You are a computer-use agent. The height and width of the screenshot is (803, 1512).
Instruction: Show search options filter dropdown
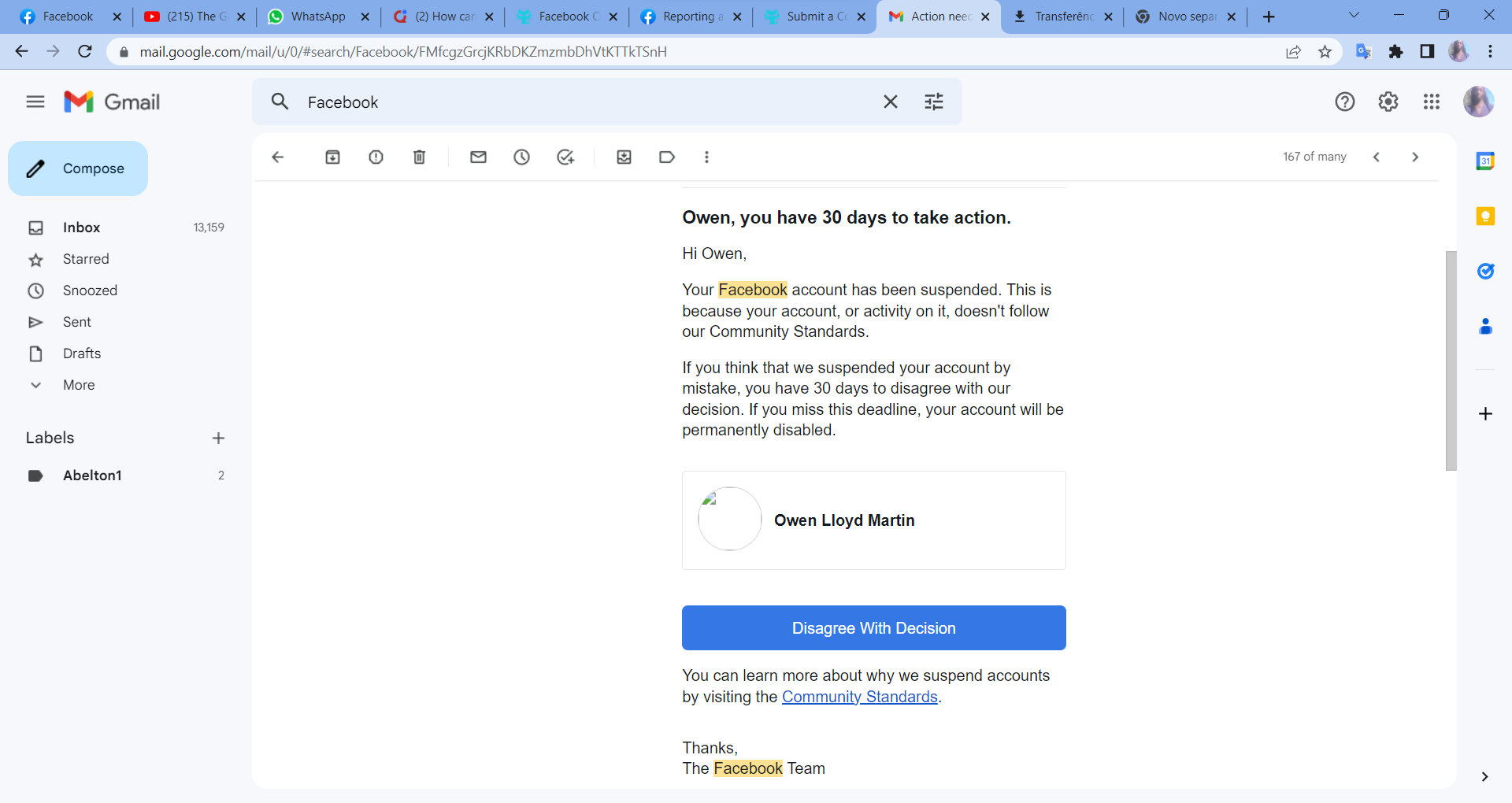[x=933, y=102]
